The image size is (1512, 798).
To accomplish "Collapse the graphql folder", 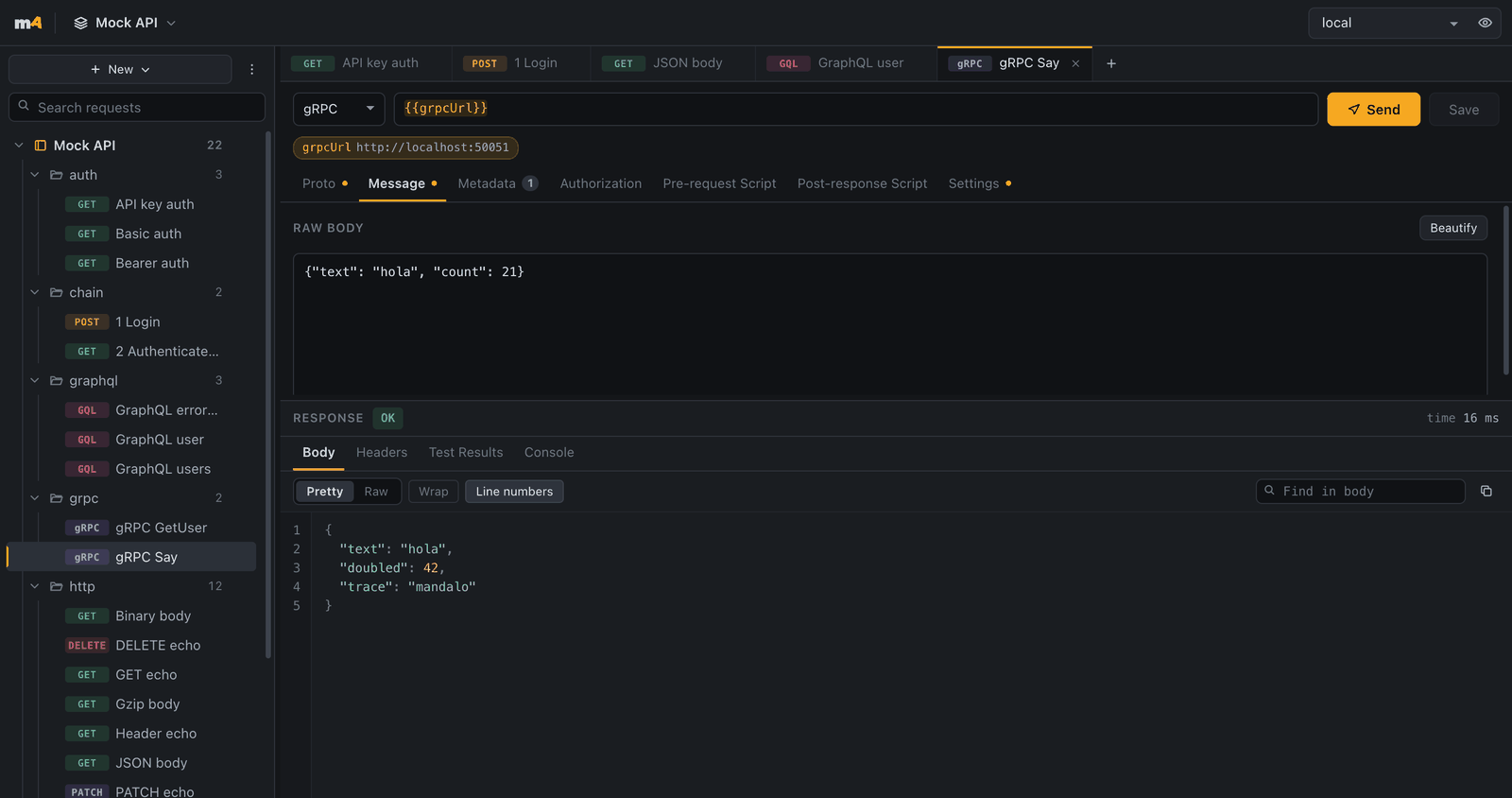I will point(35,380).
